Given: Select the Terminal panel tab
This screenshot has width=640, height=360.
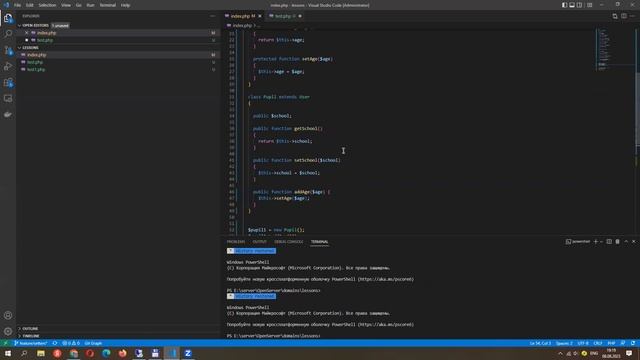Looking at the screenshot, I should [x=320, y=242].
